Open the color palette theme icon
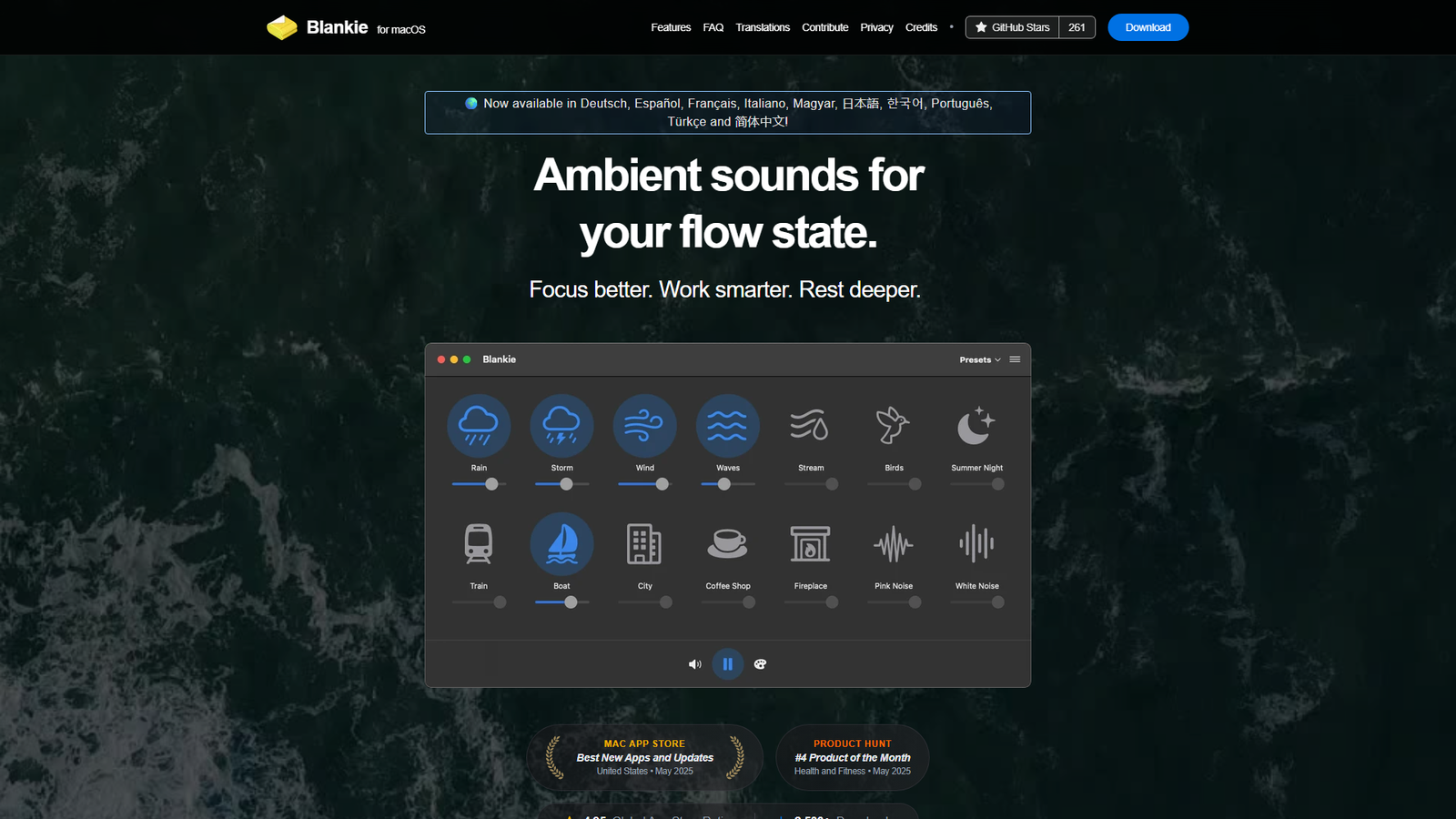Screen dimensions: 1456x819 point(761,664)
